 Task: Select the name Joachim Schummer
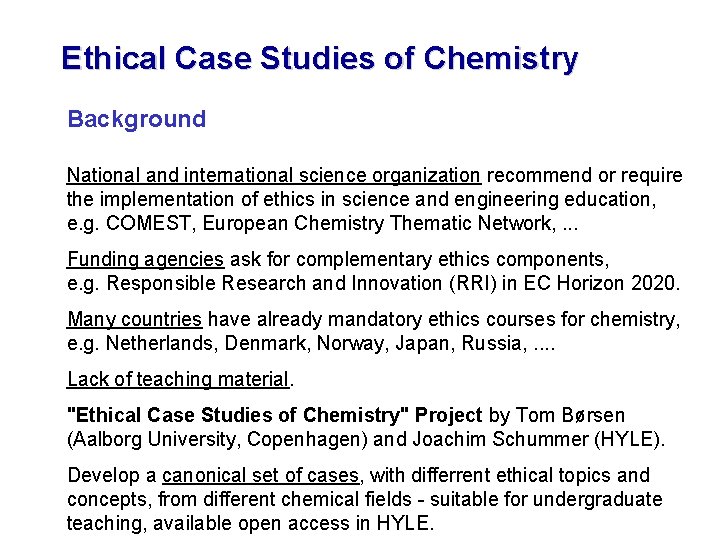(501, 439)
